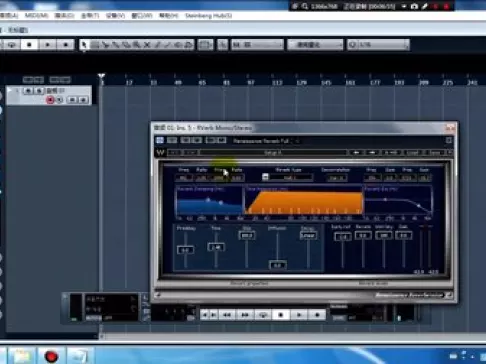The height and width of the screenshot is (364, 486).
Task: Open the Steinberg Hub menu
Action: (x=208, y=16)
